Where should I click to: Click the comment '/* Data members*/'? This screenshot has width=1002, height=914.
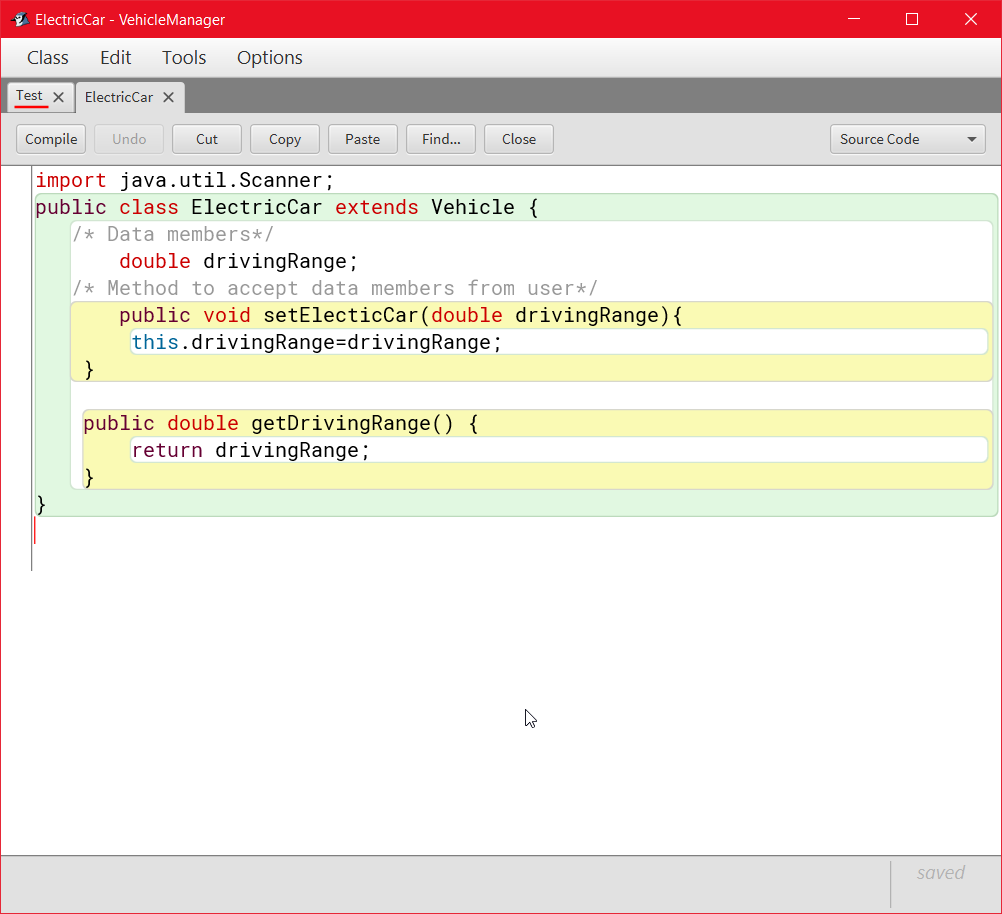[x=173, y=235]
